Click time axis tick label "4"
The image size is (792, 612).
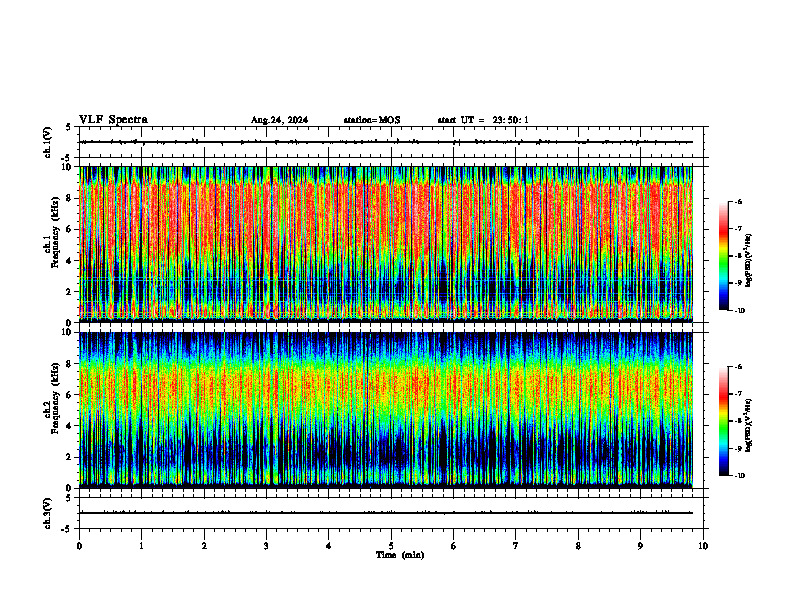click(329, 546)
